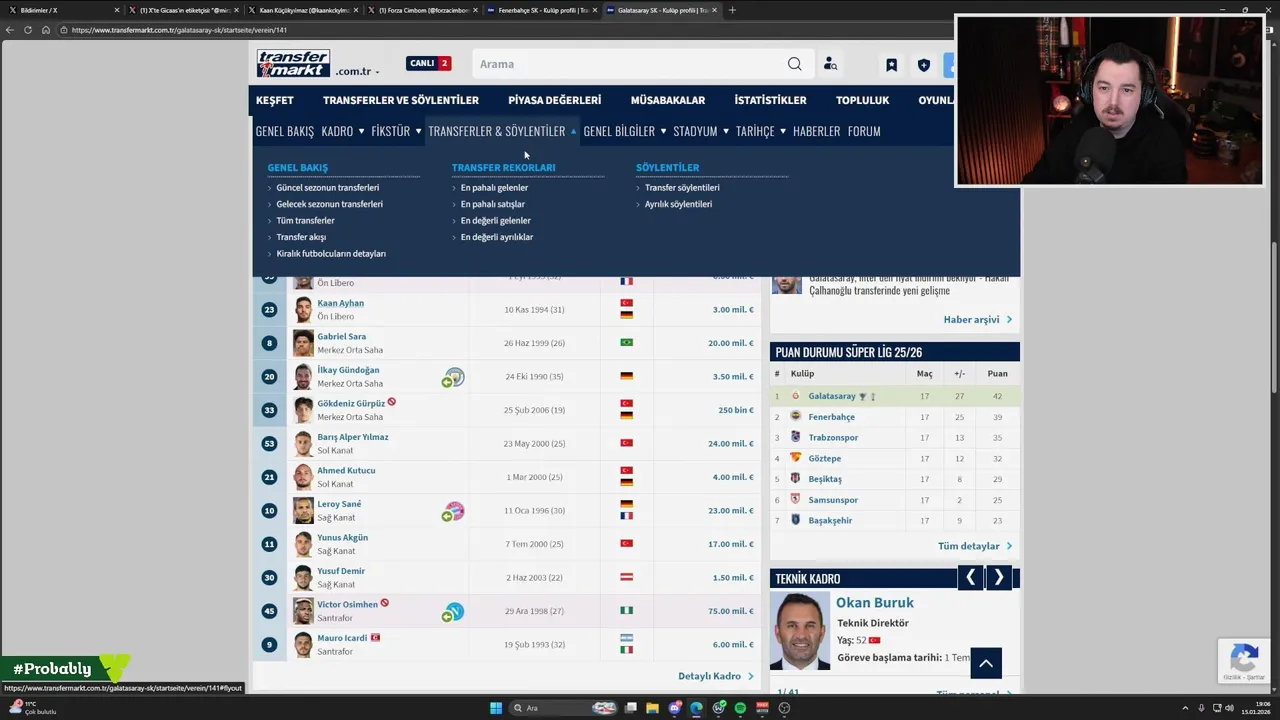Viewport: 1280px width, 720px height.
Task: Click the Bayern badge beside Leroy Sané
Action: click(455, 510)
